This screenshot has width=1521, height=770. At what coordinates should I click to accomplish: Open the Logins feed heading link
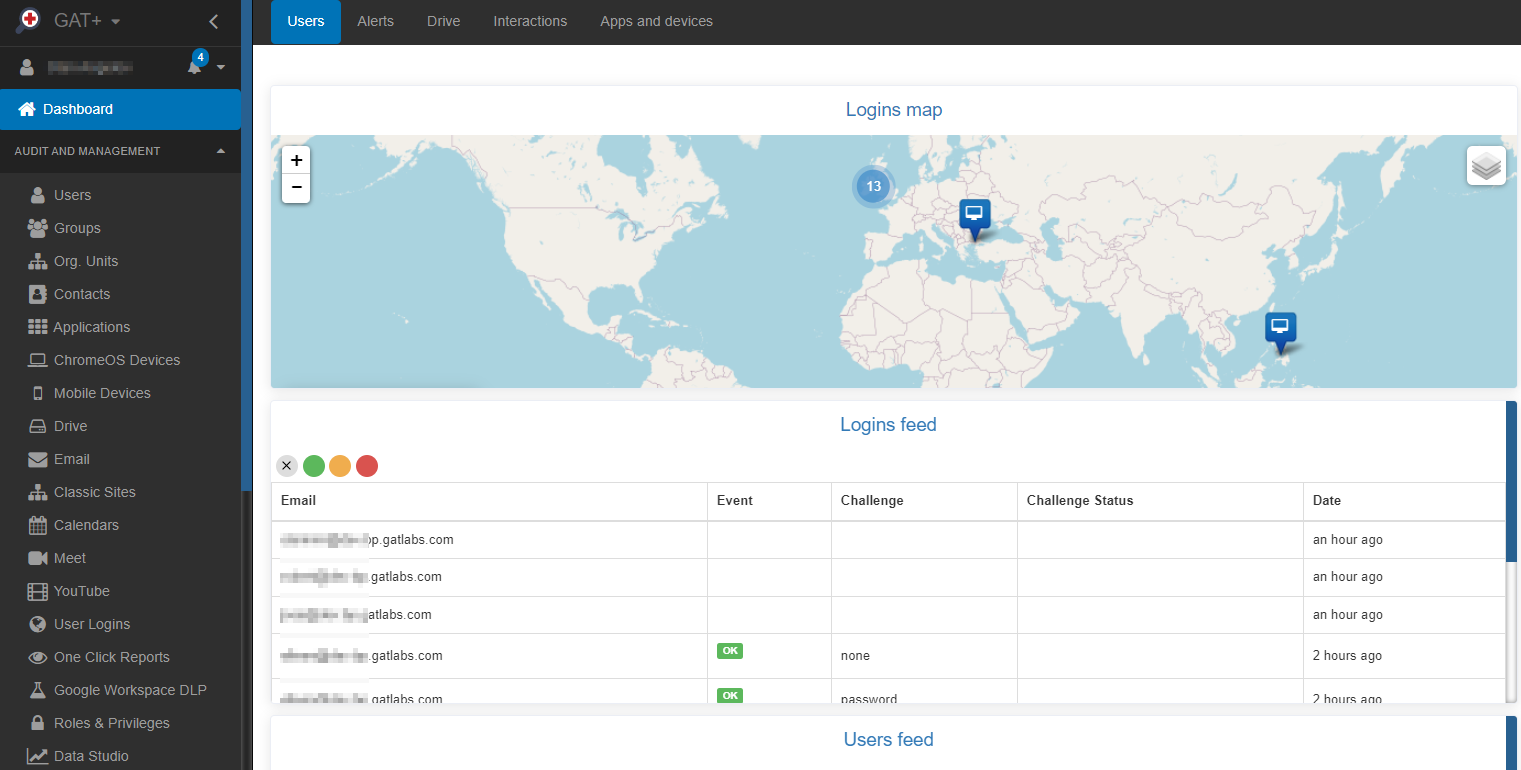pos(888,425)
